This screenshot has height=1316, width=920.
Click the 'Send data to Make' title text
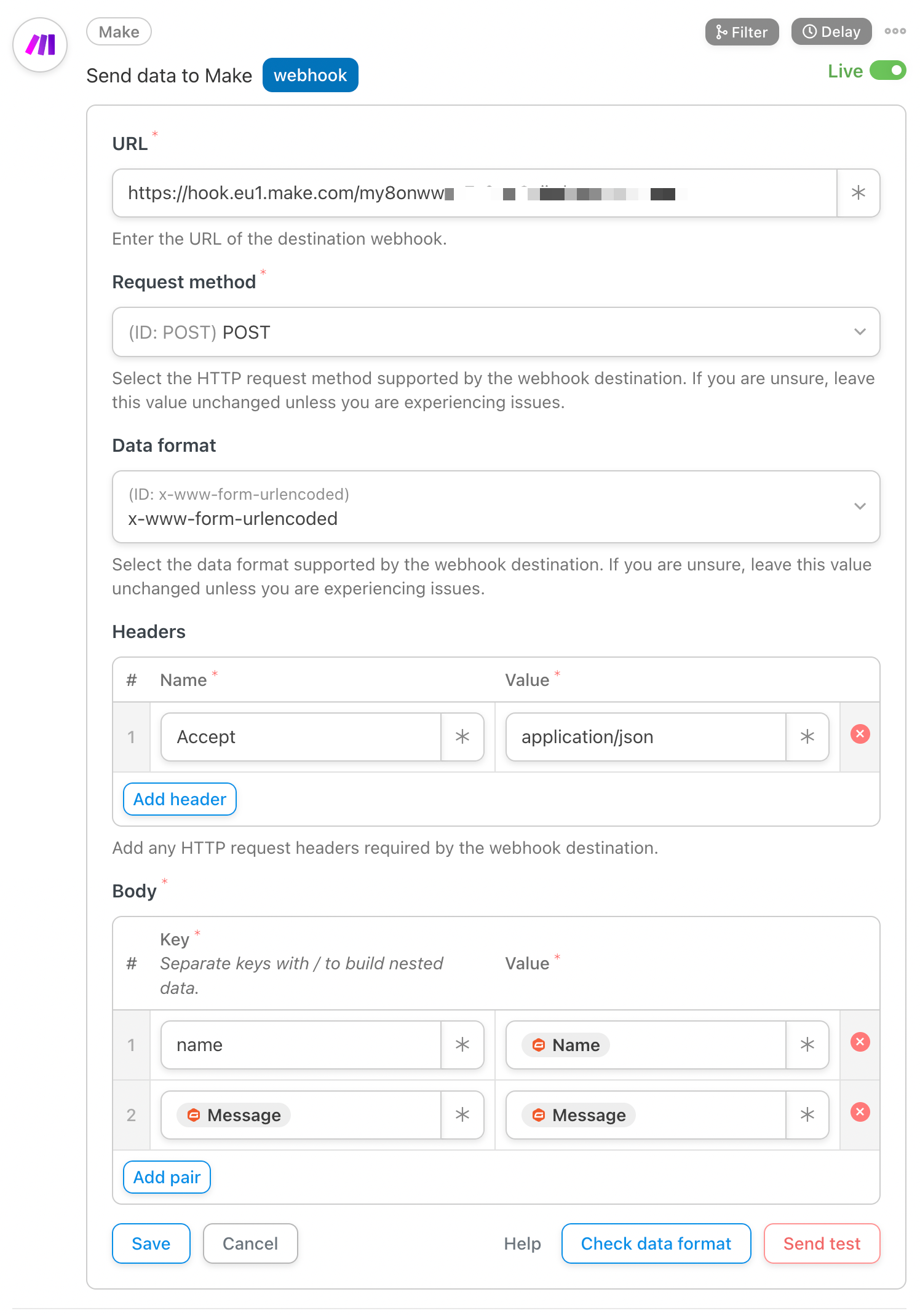tap(169, 76)
